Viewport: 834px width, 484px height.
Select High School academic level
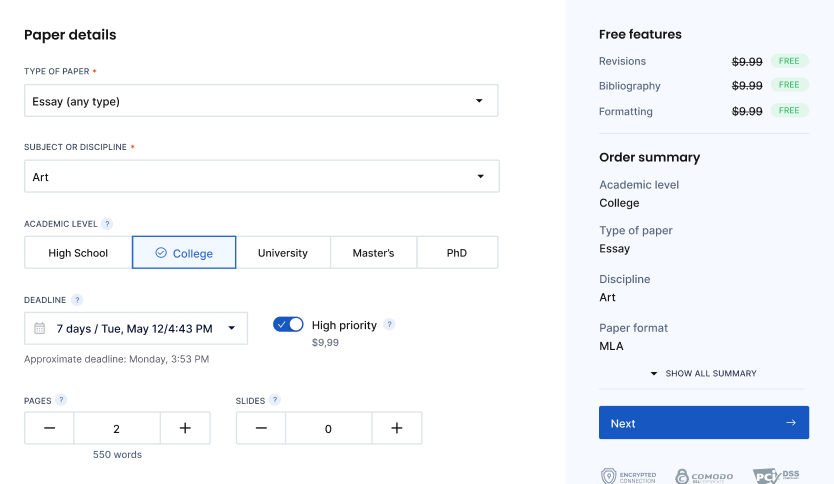(x=78, y=253)
